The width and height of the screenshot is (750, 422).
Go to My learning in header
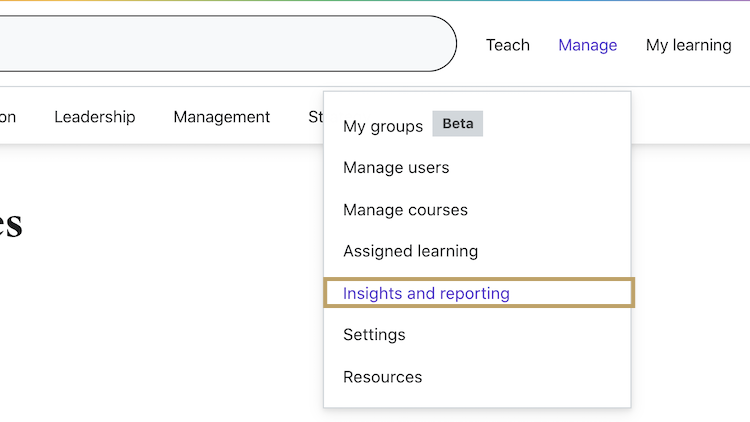[688, 45]
